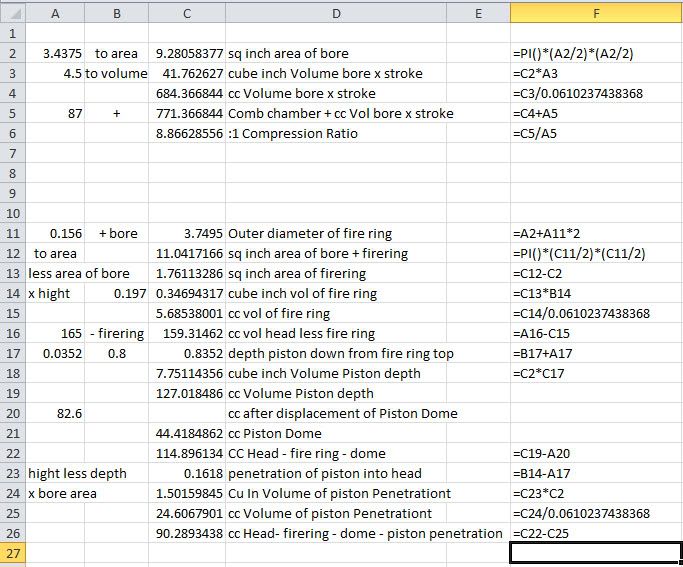This screenshot has height=567, width=683.
Task: Click cell showing 1.76113286
Action: [x=189, y=274]
